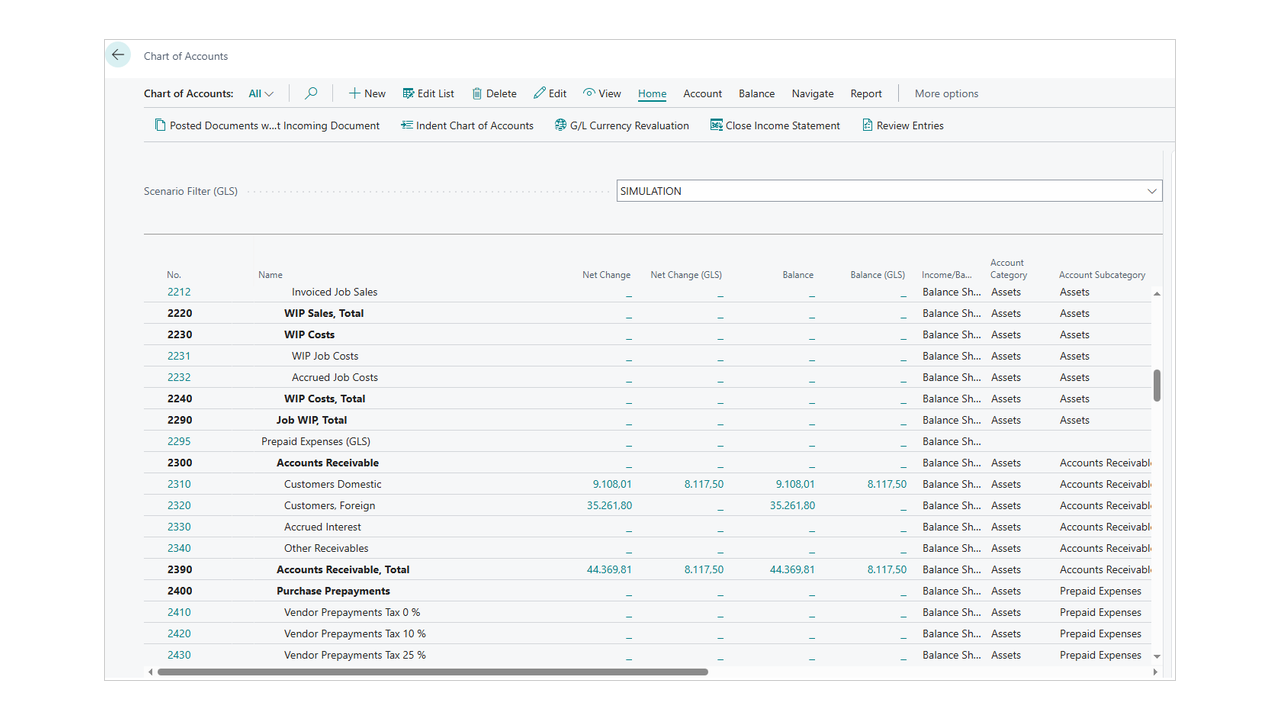Open the Navigate menu
The height and width of the screenshot is (720, 1280).
(x=813, y=93)
